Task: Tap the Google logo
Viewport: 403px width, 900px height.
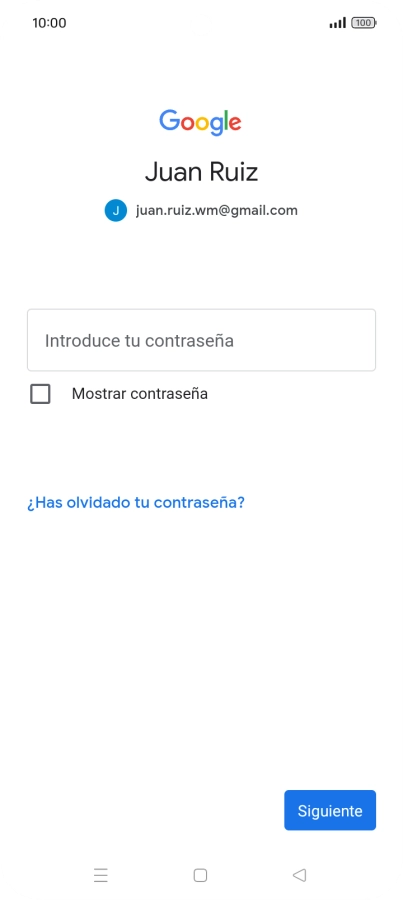Action: (x=200, y=122)
